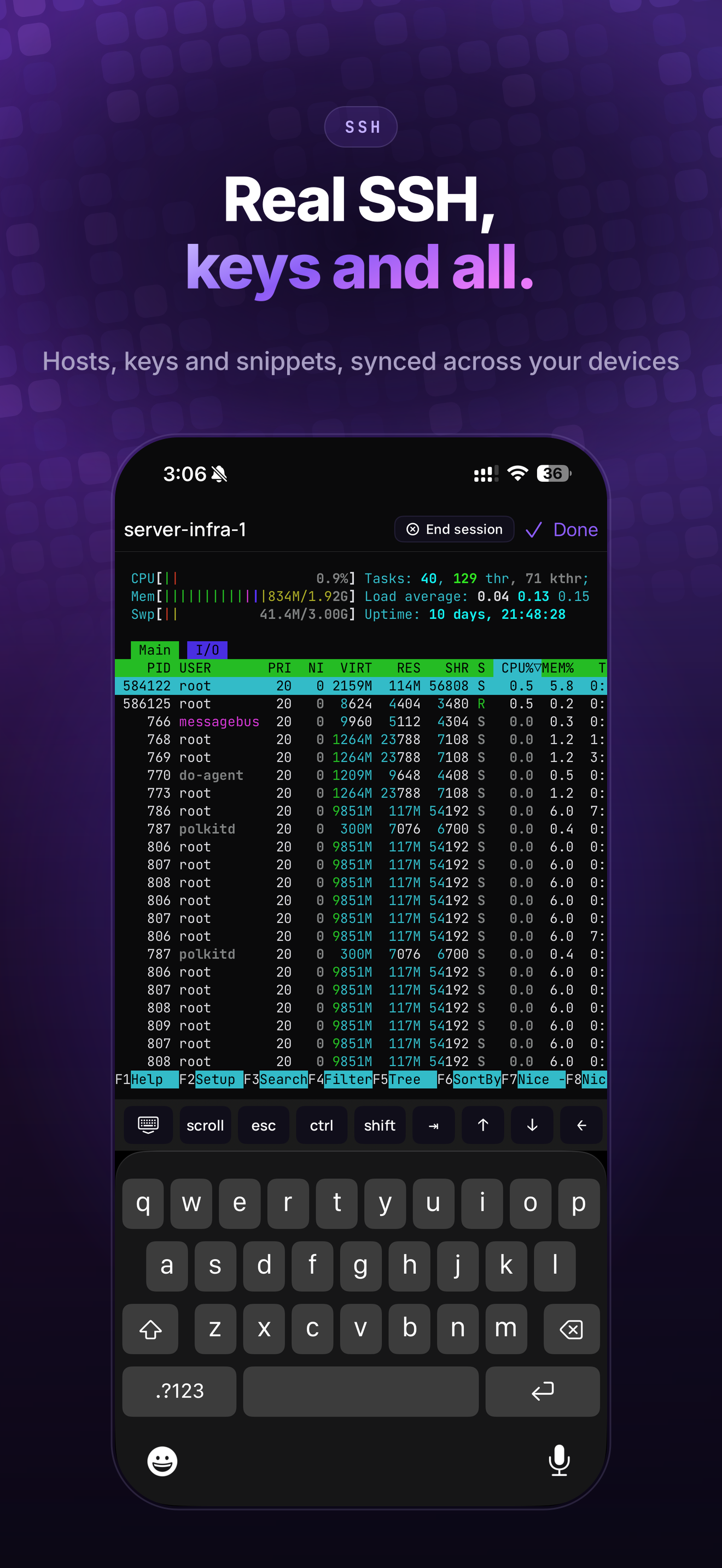This screenshot has height=1568, width=722.
Task: Tap the z key
Action: coord(216,1329)
